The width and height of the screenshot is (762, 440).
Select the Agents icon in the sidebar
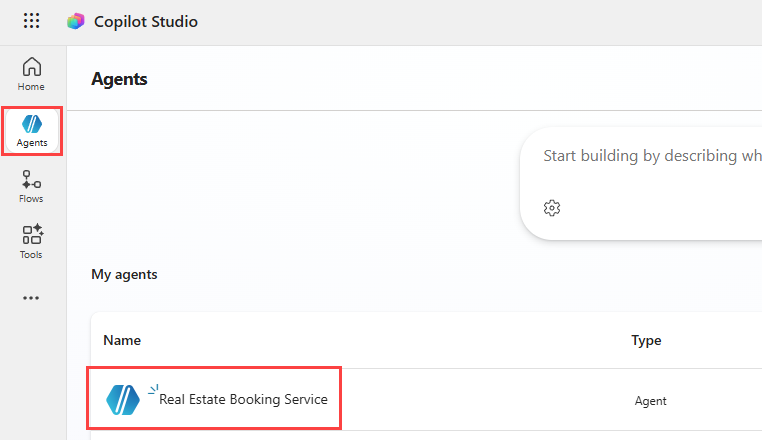pos(32,124)
